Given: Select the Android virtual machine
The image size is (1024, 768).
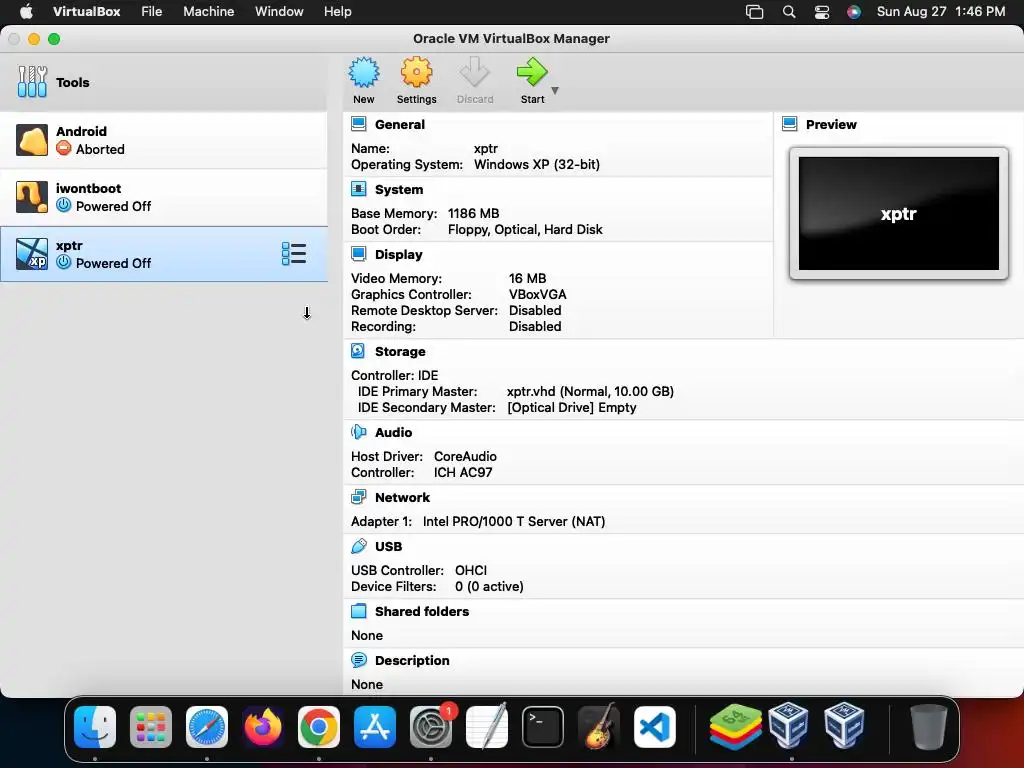Looking at the screenshot, I should click(163, 140).
